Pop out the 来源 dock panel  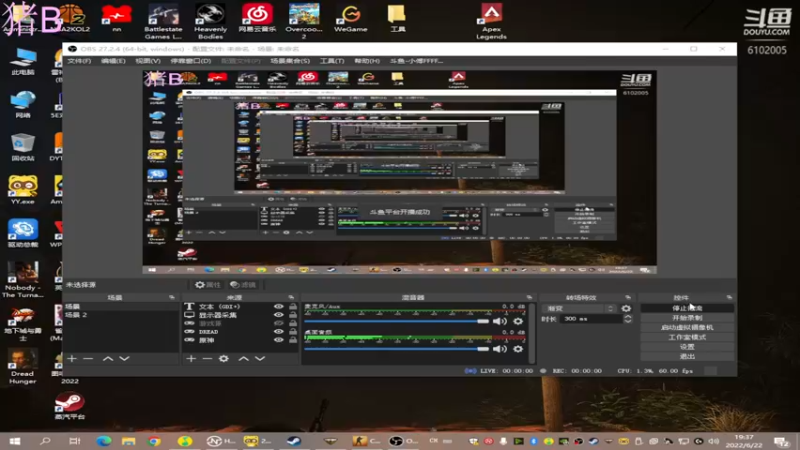(x=291, y=297)
